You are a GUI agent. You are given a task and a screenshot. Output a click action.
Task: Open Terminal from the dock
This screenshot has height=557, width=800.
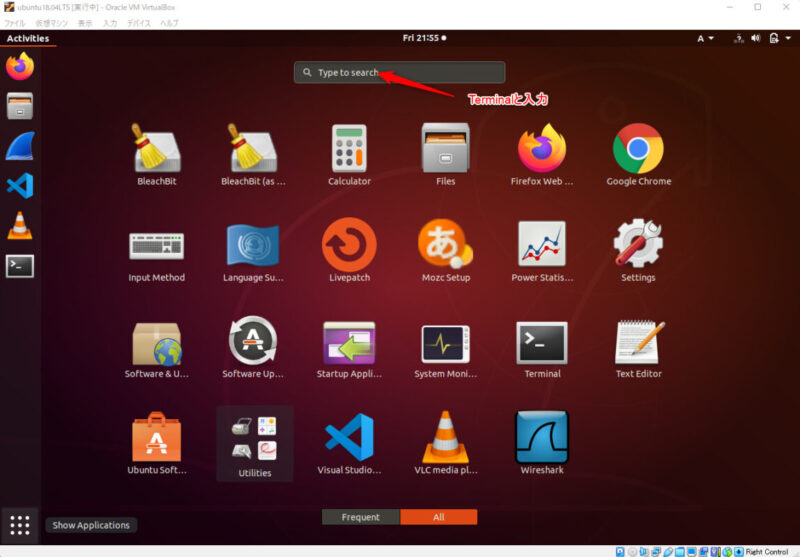click(20, 266)
